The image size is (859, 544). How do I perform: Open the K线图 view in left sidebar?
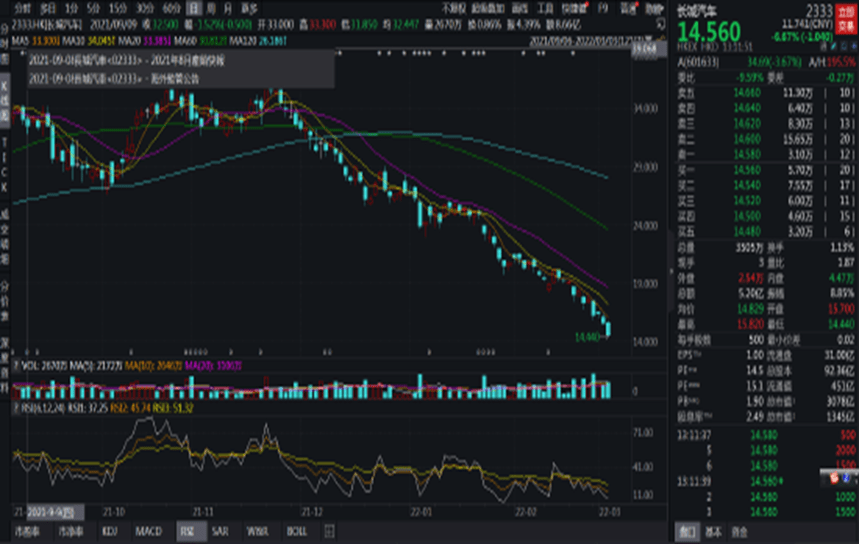point(6,106)
